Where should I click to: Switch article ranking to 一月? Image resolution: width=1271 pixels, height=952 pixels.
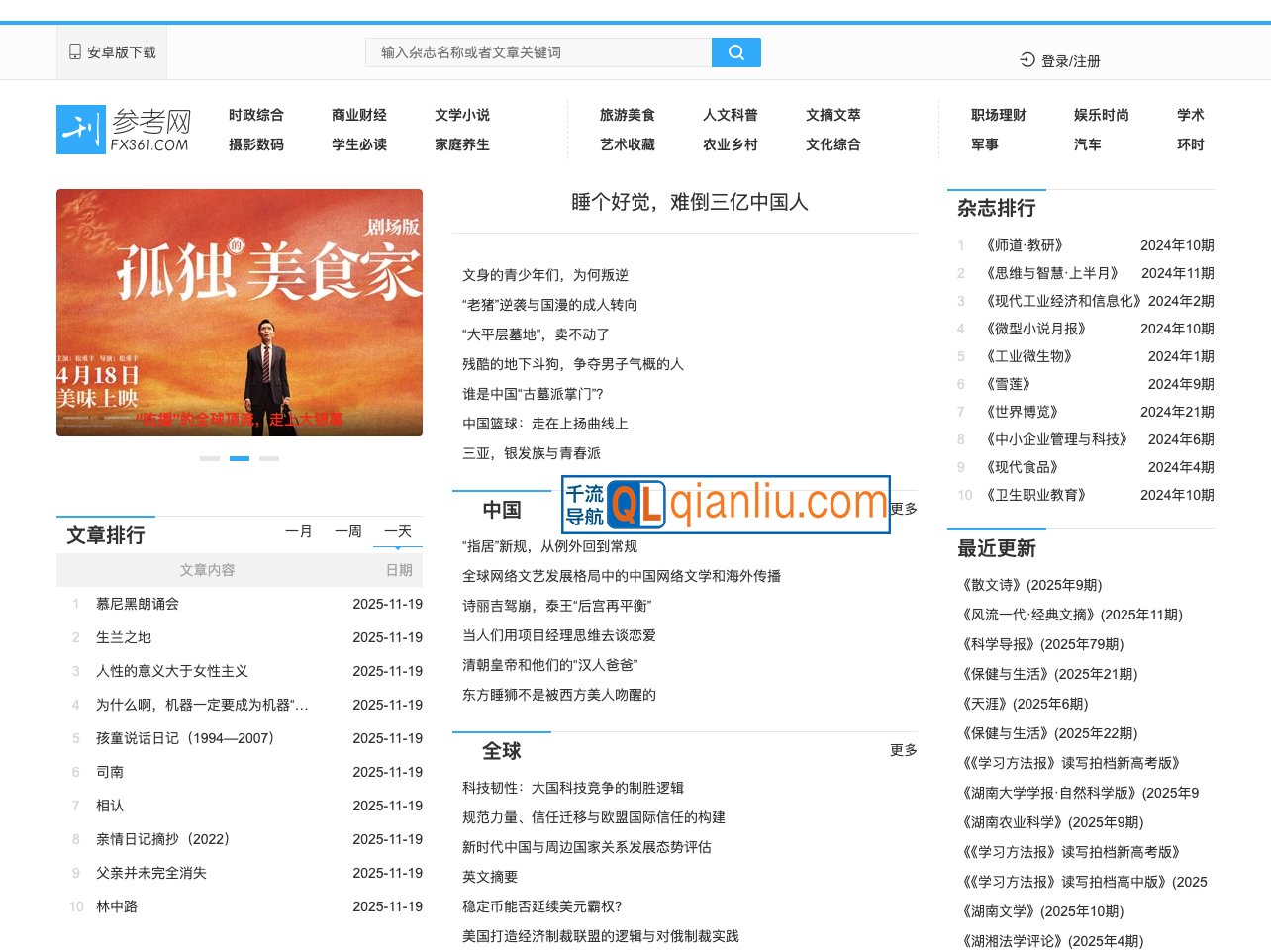pyautogui.click(x=300, y=531)
